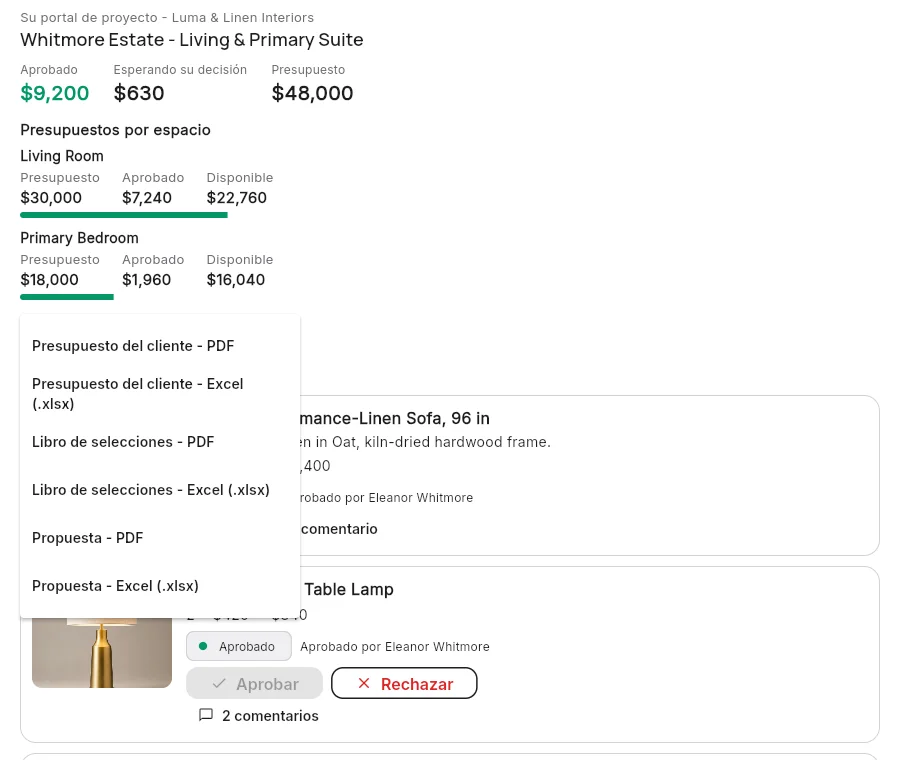900x760 pixels.
Task: Click the Aprobado status badge
Action: pos(239,646)
